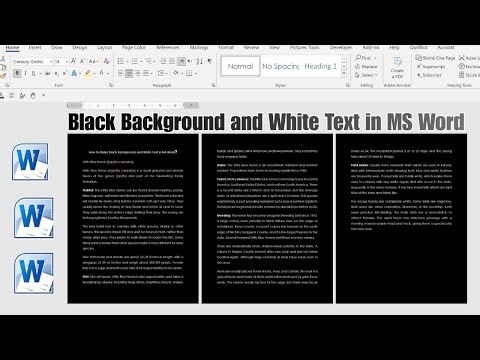The image size is (480, 360).
Task: Expand Styles gallery more arrow
Action: (x=344, y=74)
